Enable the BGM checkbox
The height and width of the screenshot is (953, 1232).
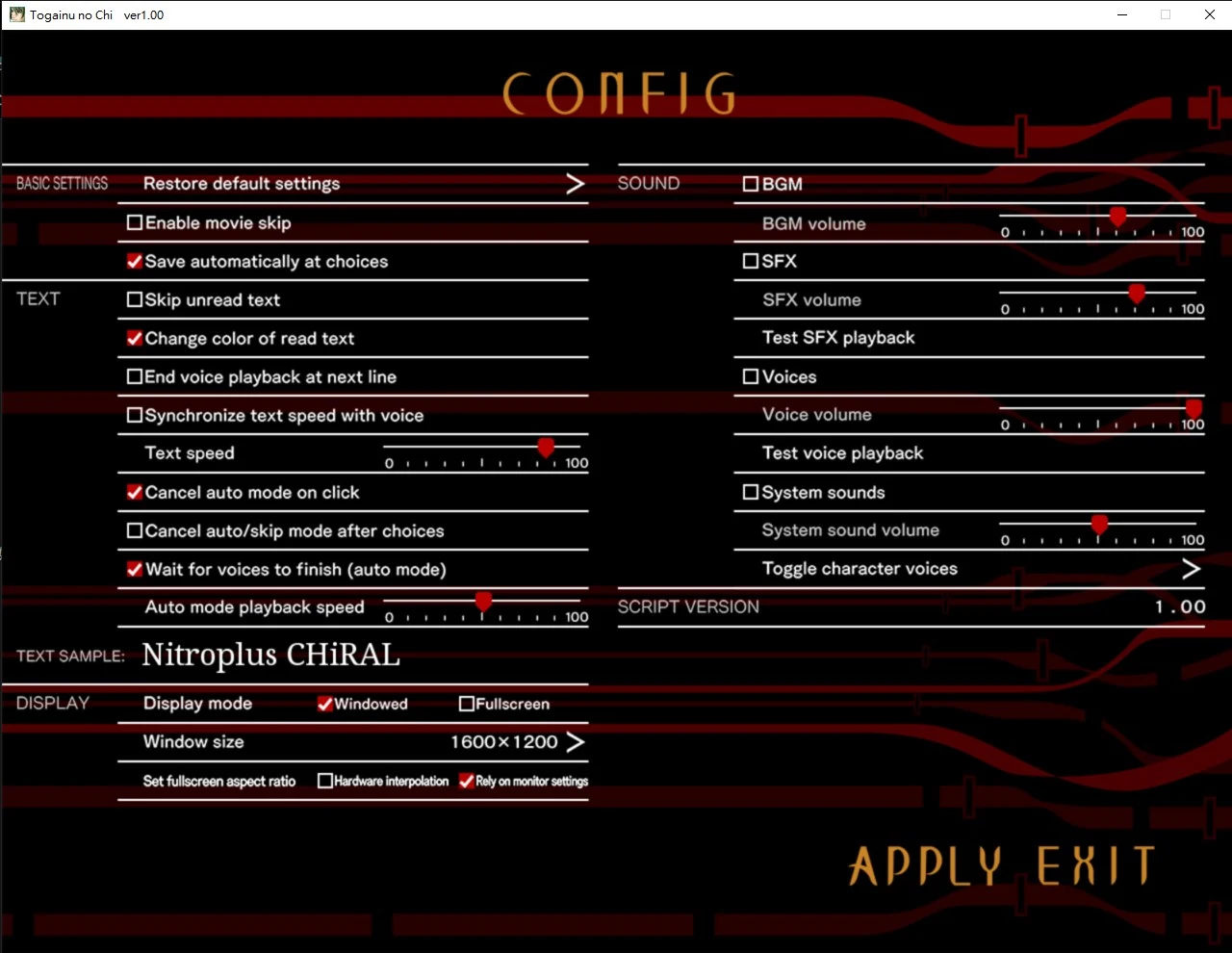tap(751, 184)
